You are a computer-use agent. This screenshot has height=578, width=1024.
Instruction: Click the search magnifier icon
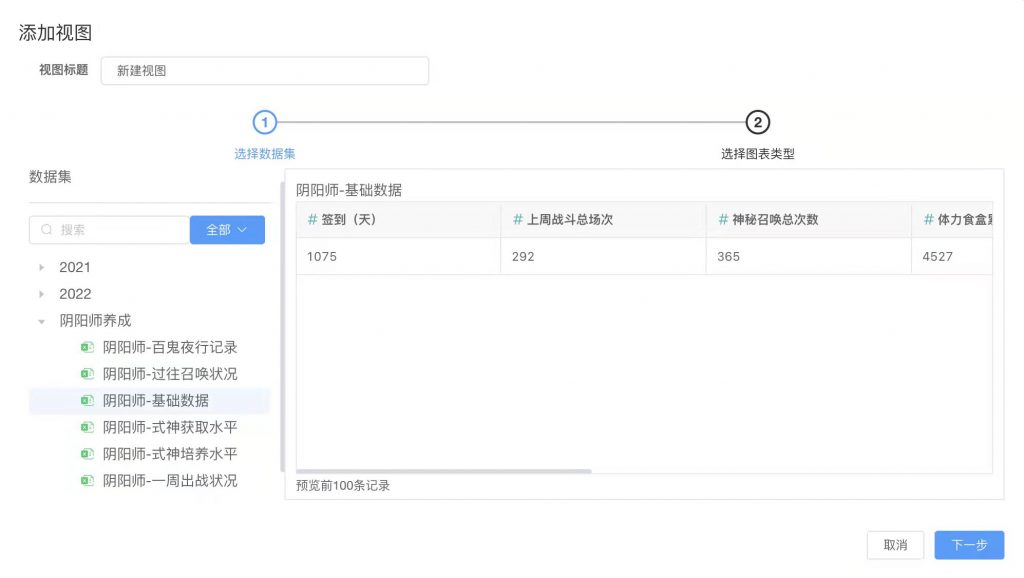(46, 230)
